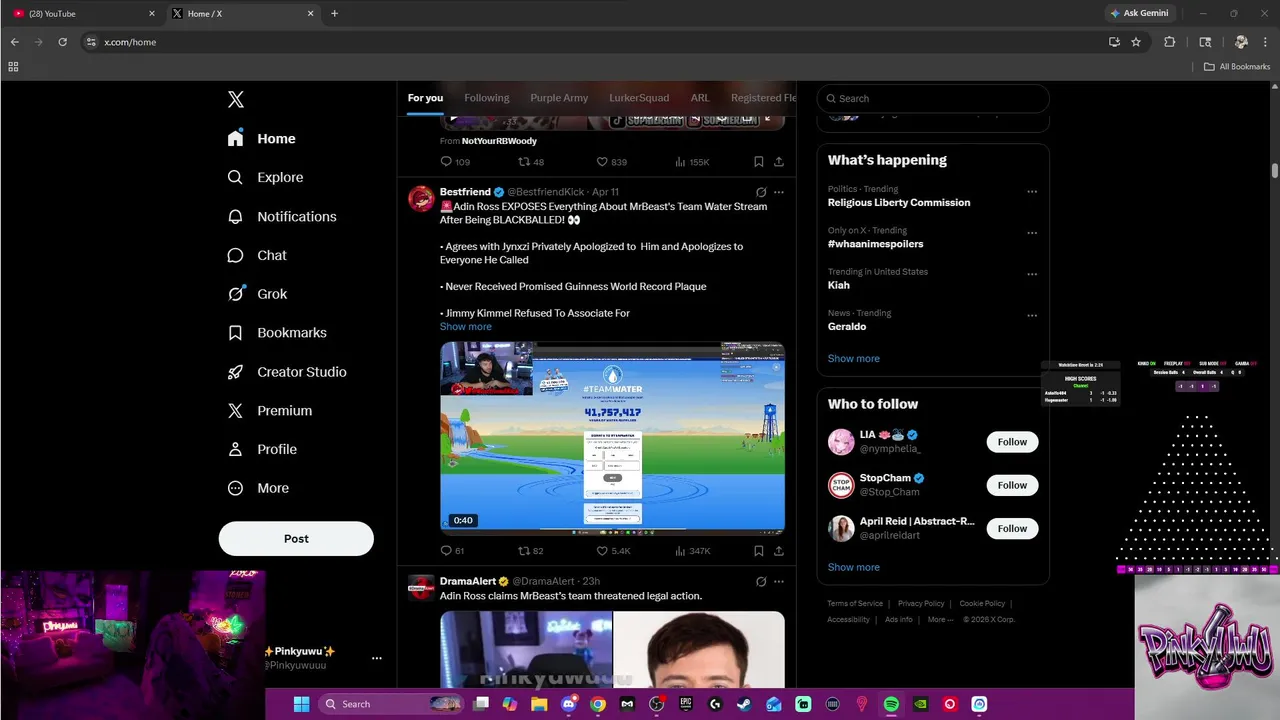This screenshot has width=1280, height=720.
Task: Open Grok actions on DramaAlert post
Action: (761, 581)
